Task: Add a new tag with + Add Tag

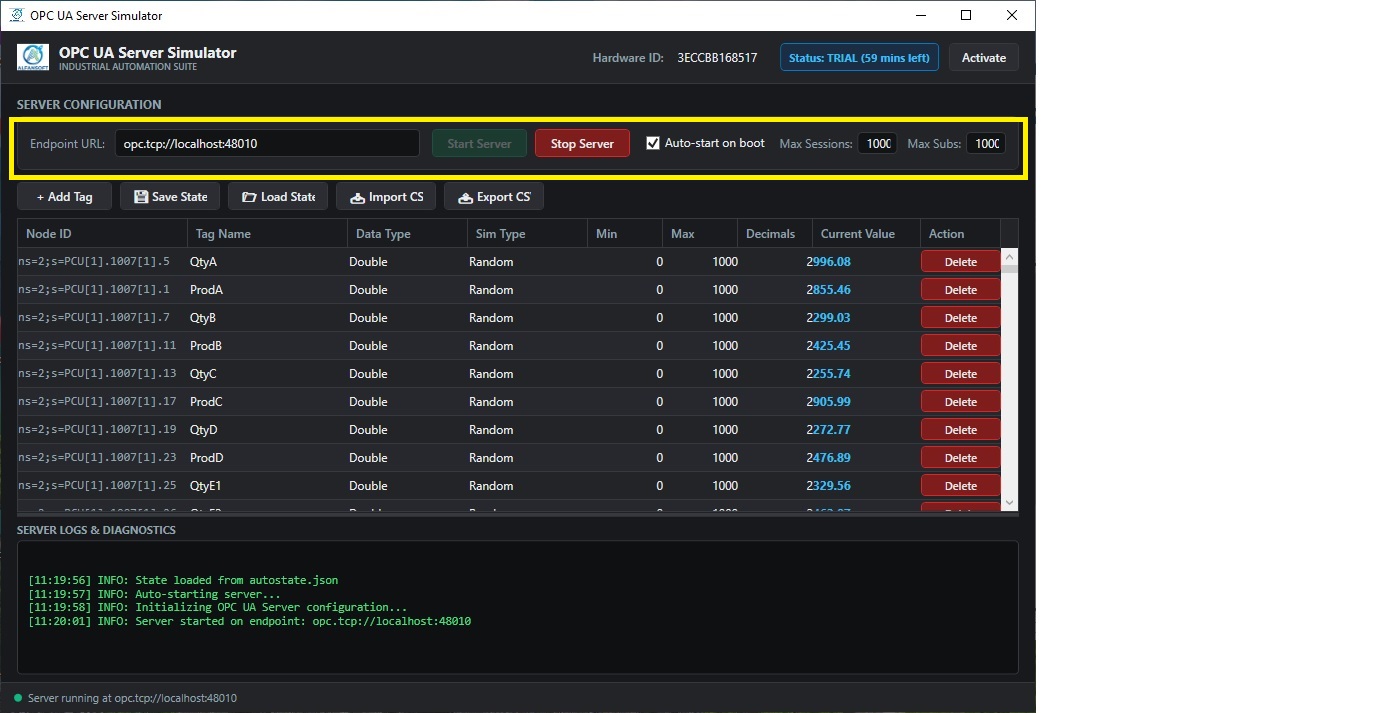Action: point(64,197)
